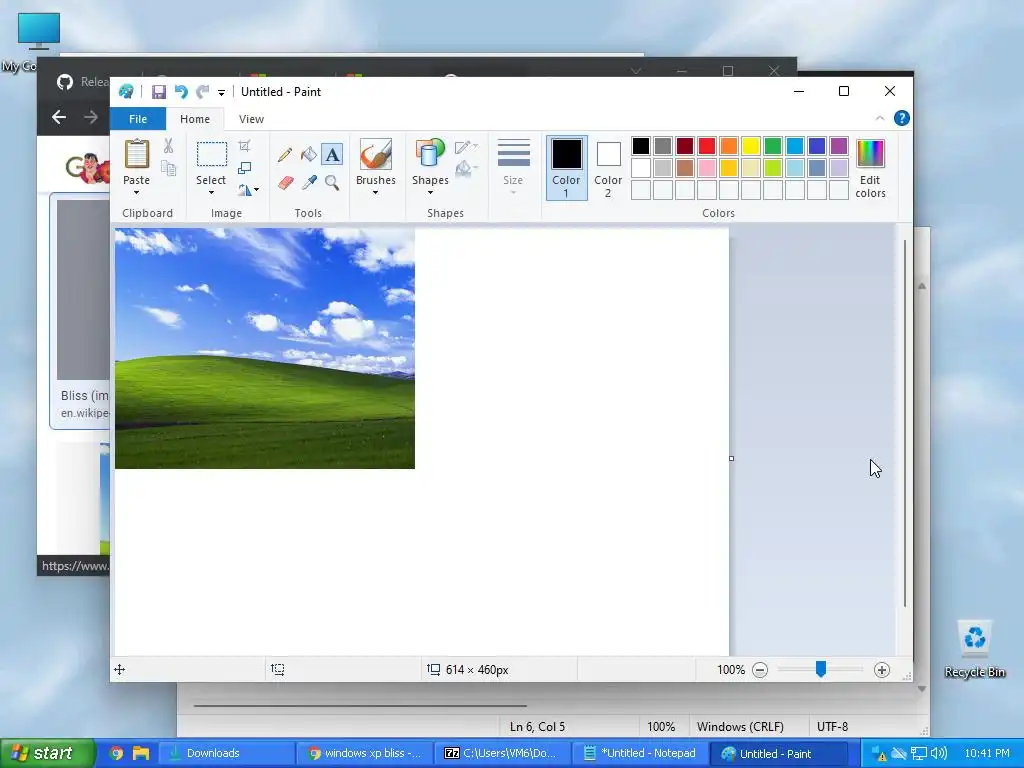This screenshot has height=768, width=1024.
Task: Switch to the Home ribbon tab
Action: 195,119
